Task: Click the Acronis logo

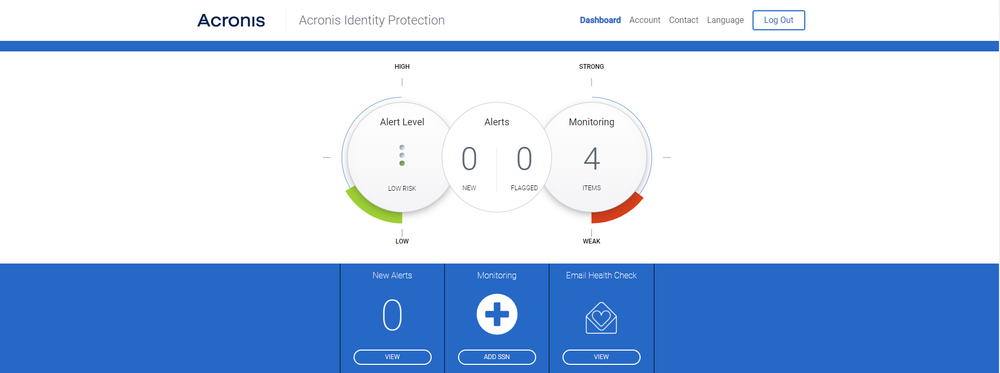Action: [x=231, y=20]
